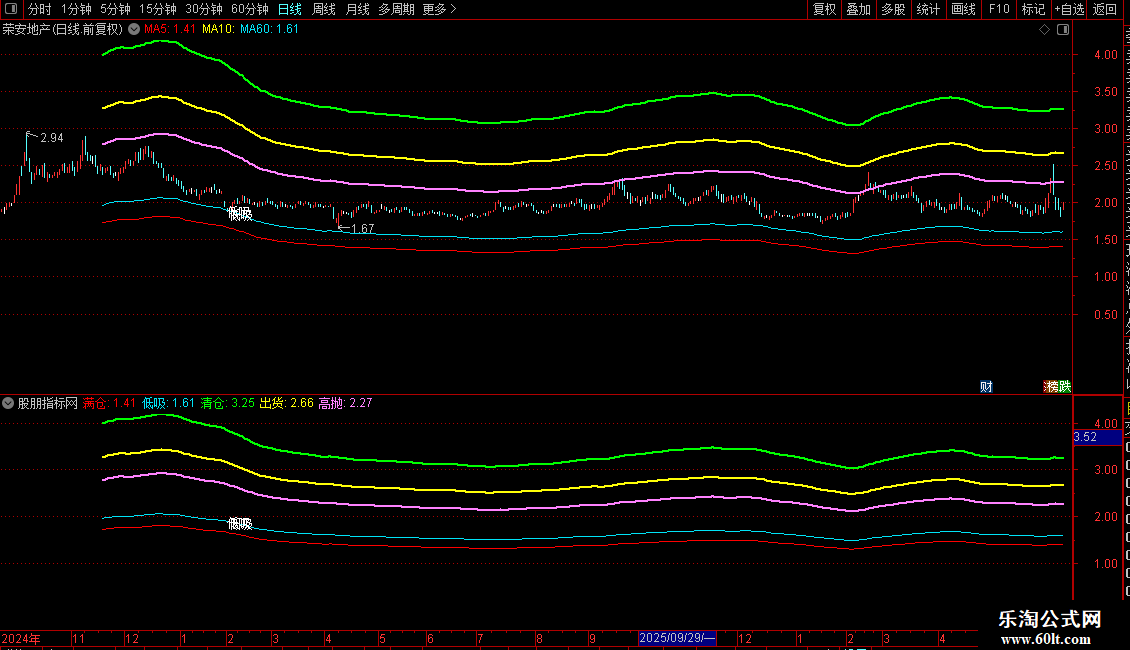This screenshot has height=650, width=1130.
Task: Open the 画线 drawing tools
Action: (964, 9)
